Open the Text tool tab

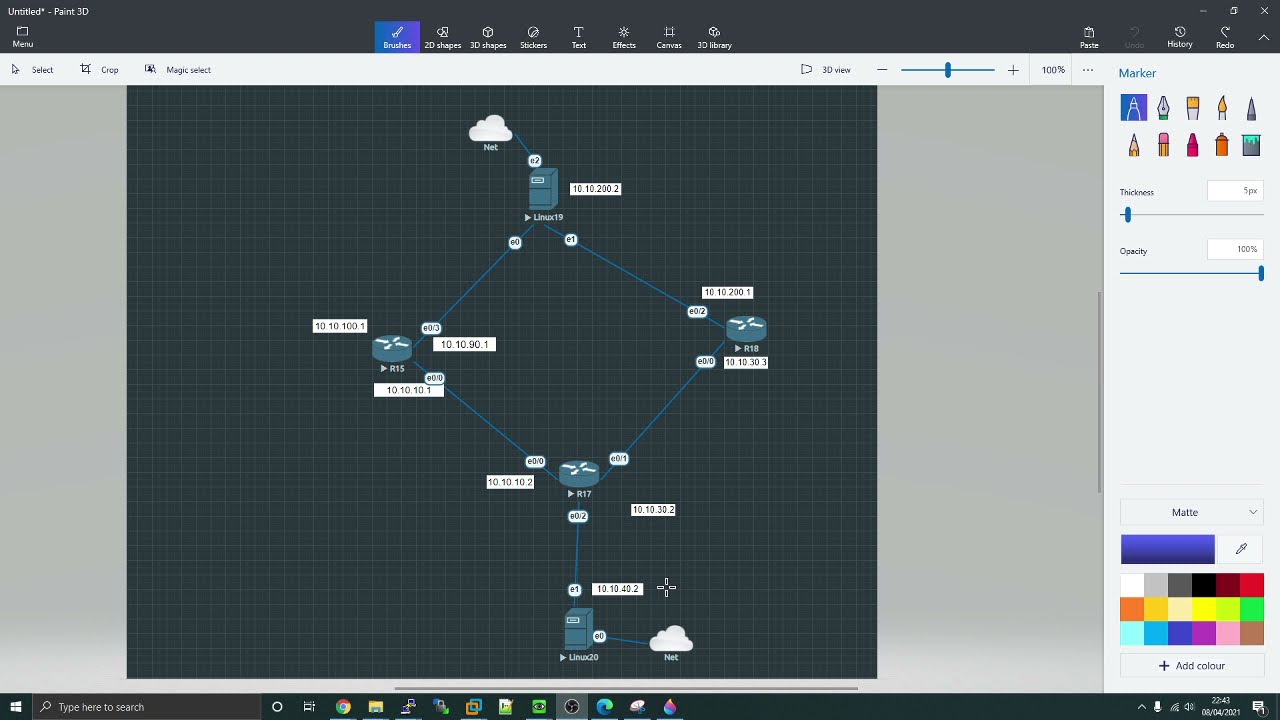point(578,37)
